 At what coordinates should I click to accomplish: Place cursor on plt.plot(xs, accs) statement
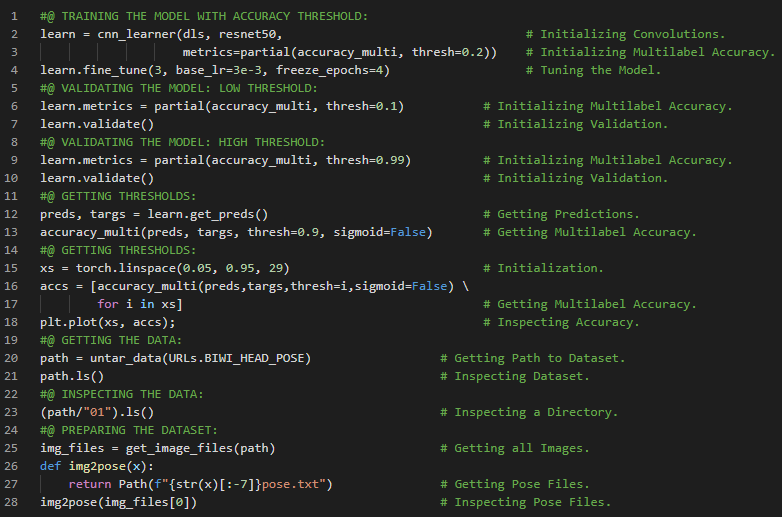(107, 322)
